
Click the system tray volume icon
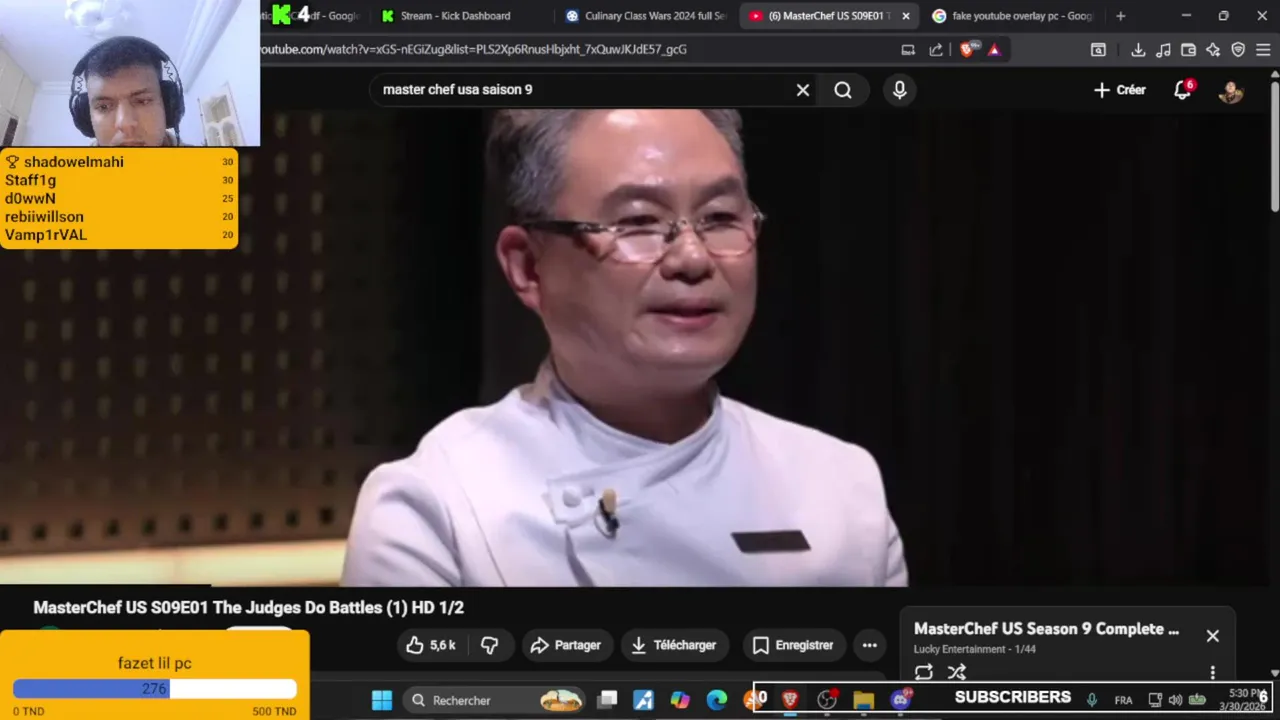tap(1175, 700)
